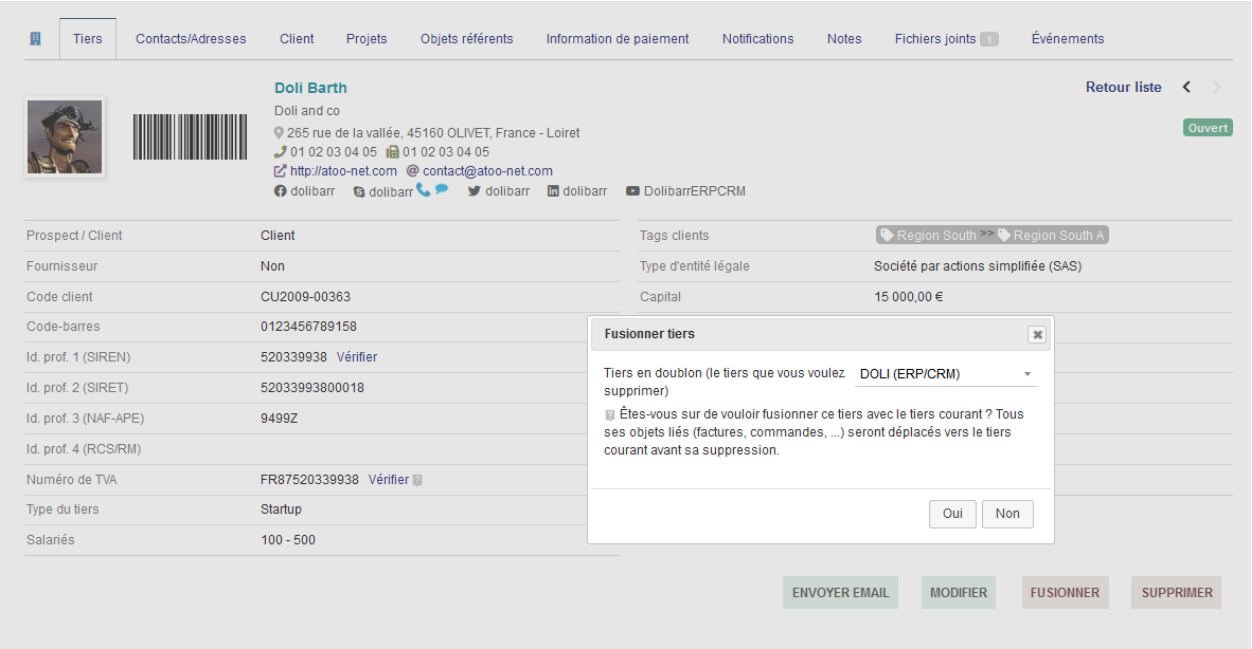This screenshot has height=649, width=1252.
Task: Click the LinkedIn icon next to dolibarr
Action: (553, 191)
